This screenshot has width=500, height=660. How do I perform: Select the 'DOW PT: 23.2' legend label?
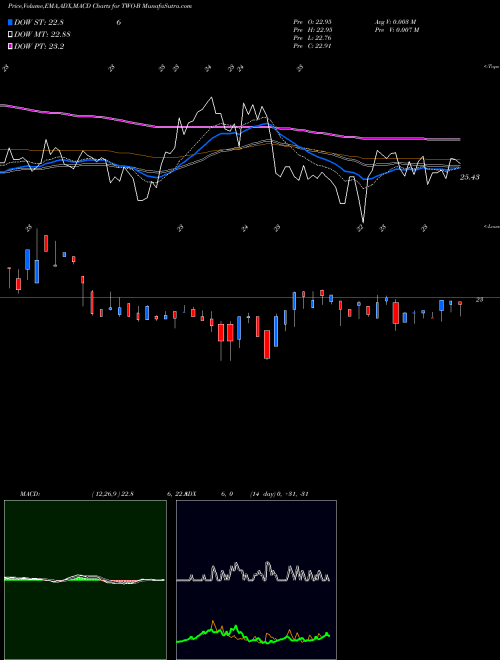point(39,47)
